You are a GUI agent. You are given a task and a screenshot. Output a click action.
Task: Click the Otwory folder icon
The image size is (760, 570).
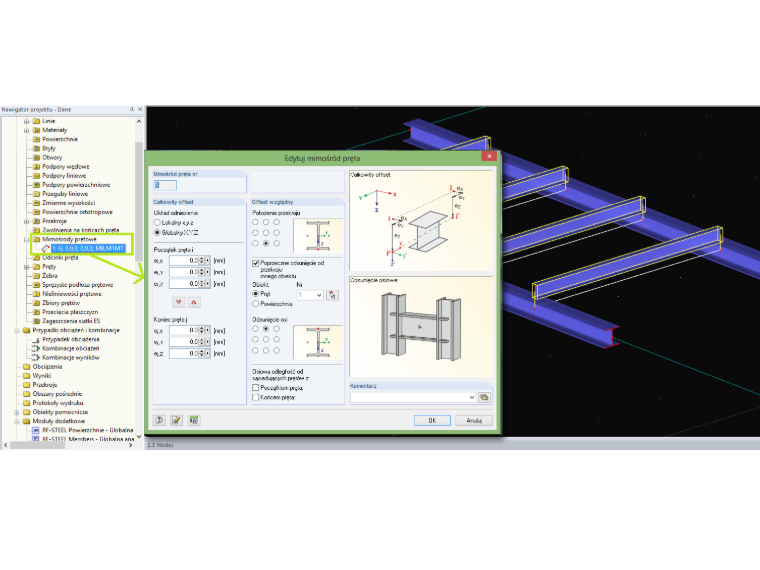[36, 158]
